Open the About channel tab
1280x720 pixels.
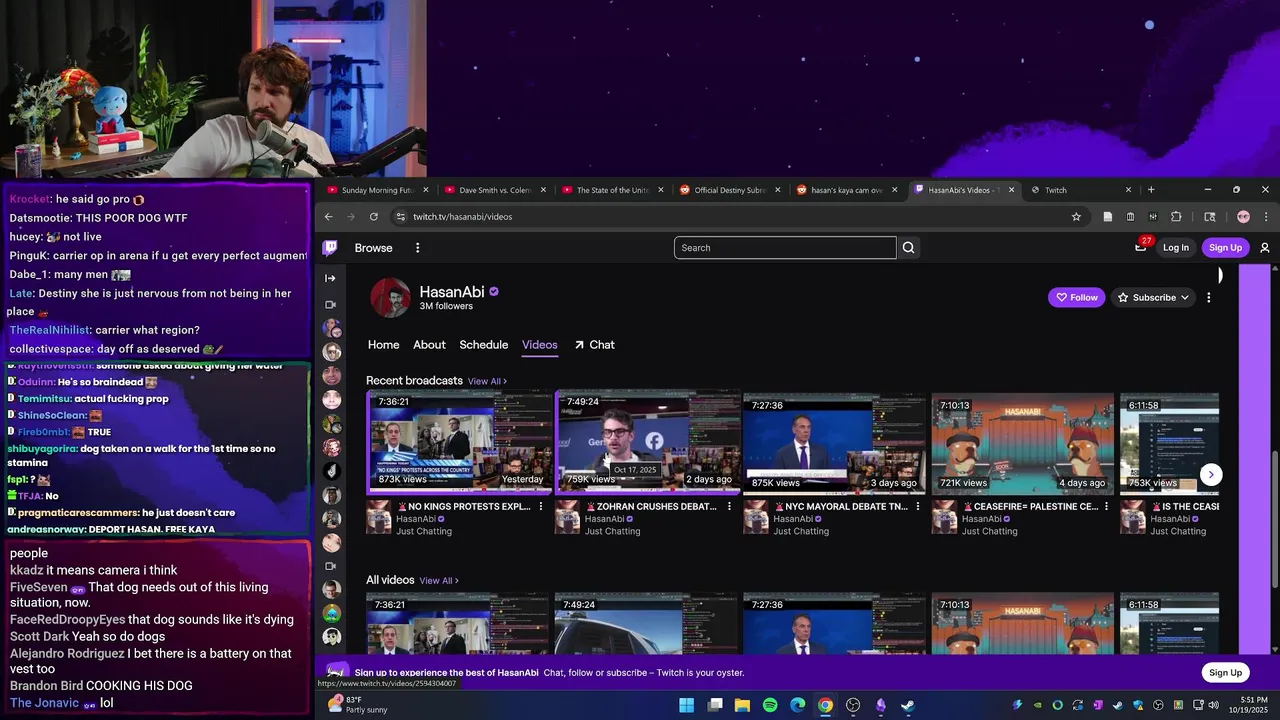point(429,345)
